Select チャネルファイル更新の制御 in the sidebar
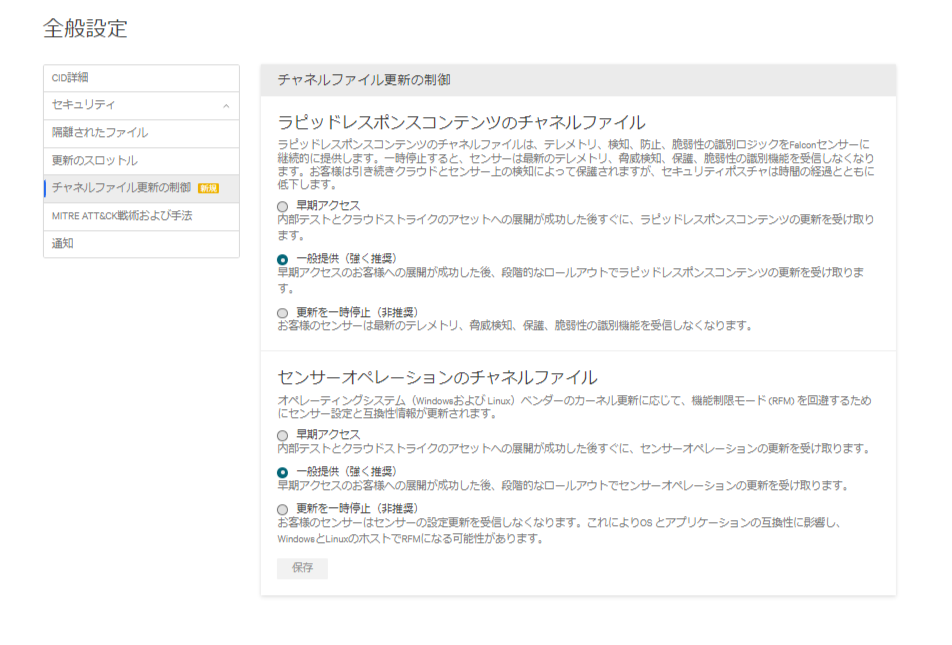This screenshot has width=952, height=645. [x=121, y=188]
